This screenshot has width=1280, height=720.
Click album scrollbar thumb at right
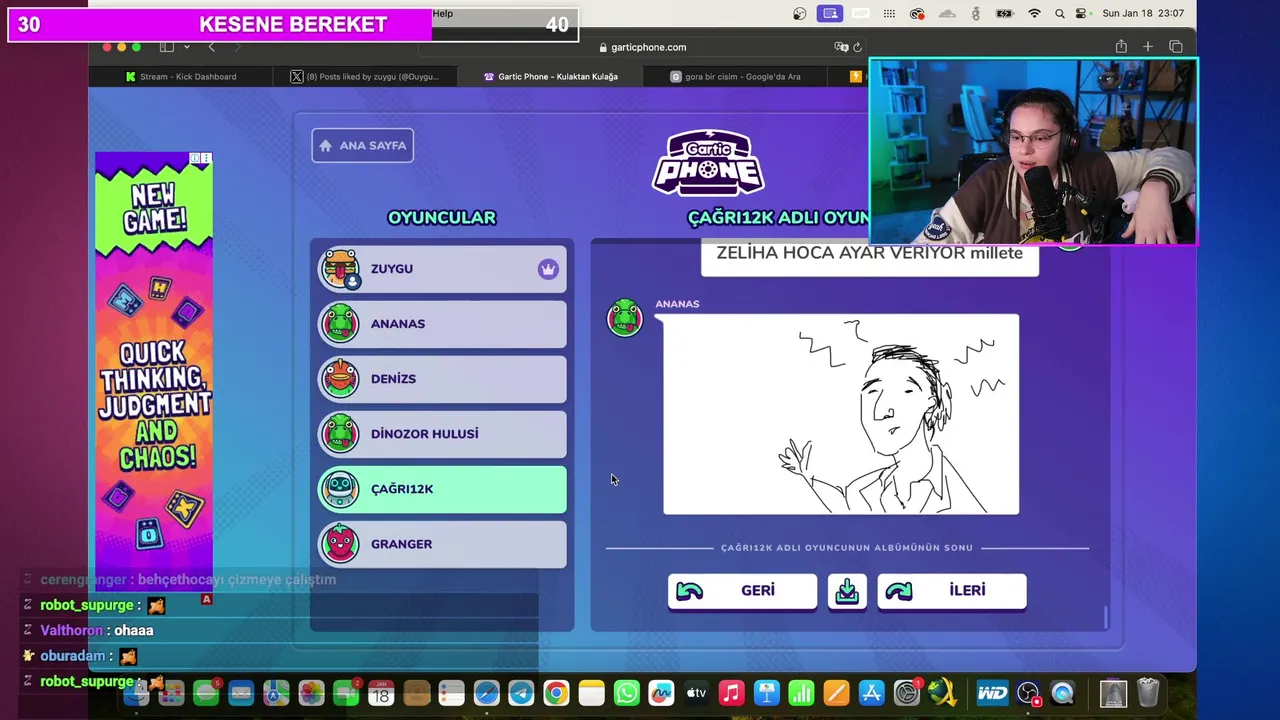click(1106, 618)
